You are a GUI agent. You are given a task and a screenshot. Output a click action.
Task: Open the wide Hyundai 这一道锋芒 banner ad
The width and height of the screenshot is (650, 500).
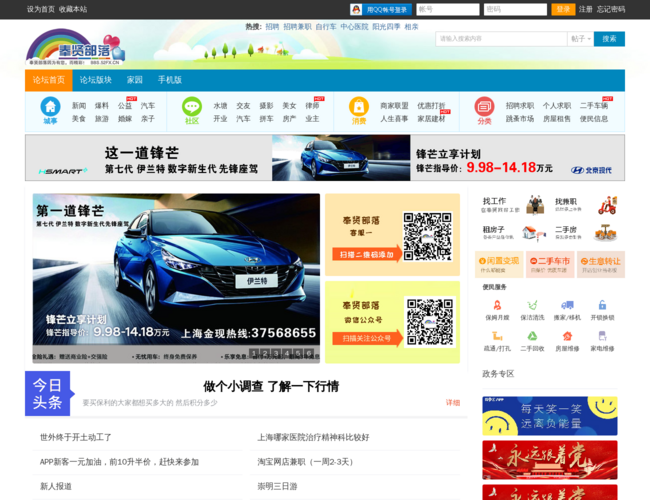click(325, 158)
